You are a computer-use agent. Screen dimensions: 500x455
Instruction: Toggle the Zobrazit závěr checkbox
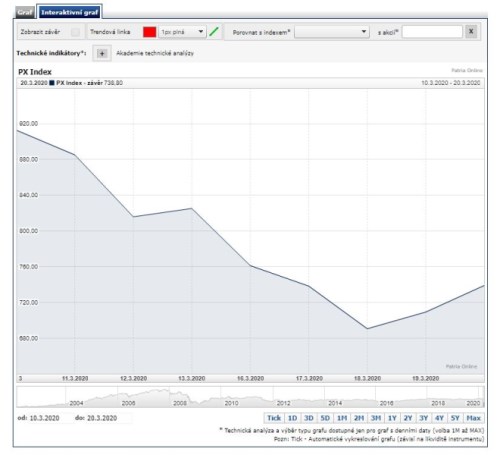pos(75,32)
